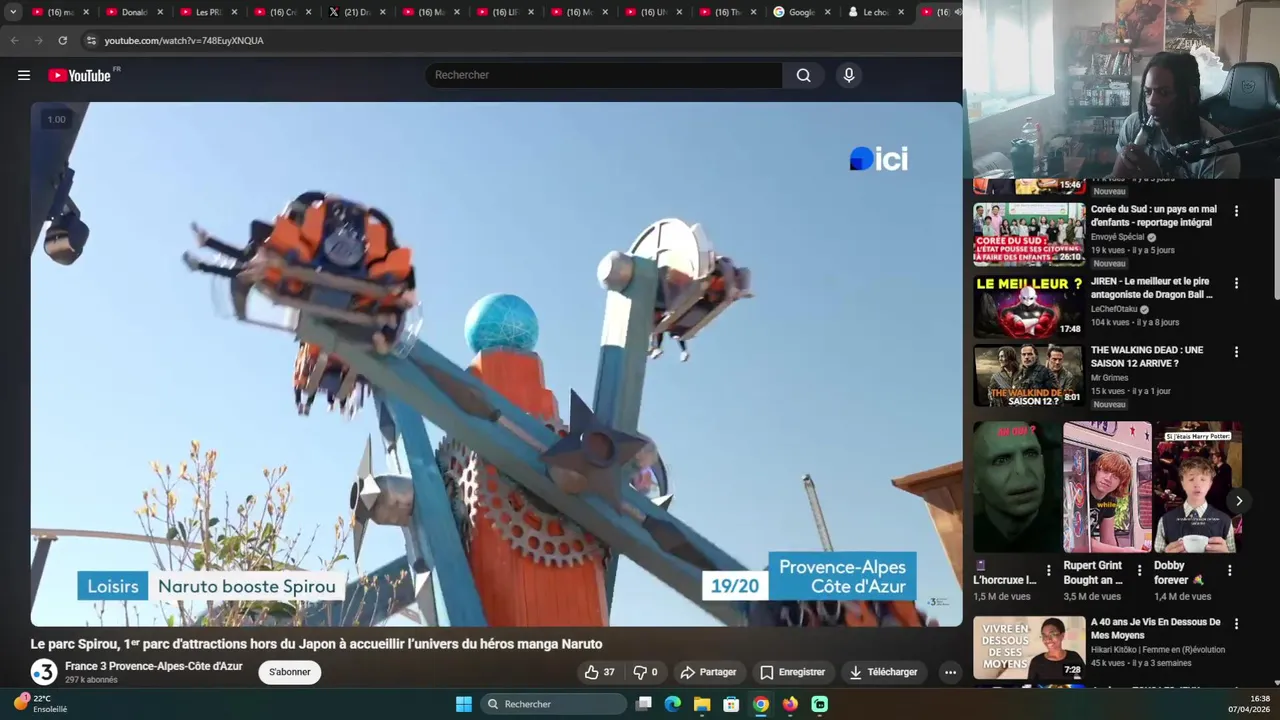Open options for Rupert Grint short
This screenshot has width=1280, height=720.
(1139, 570)
